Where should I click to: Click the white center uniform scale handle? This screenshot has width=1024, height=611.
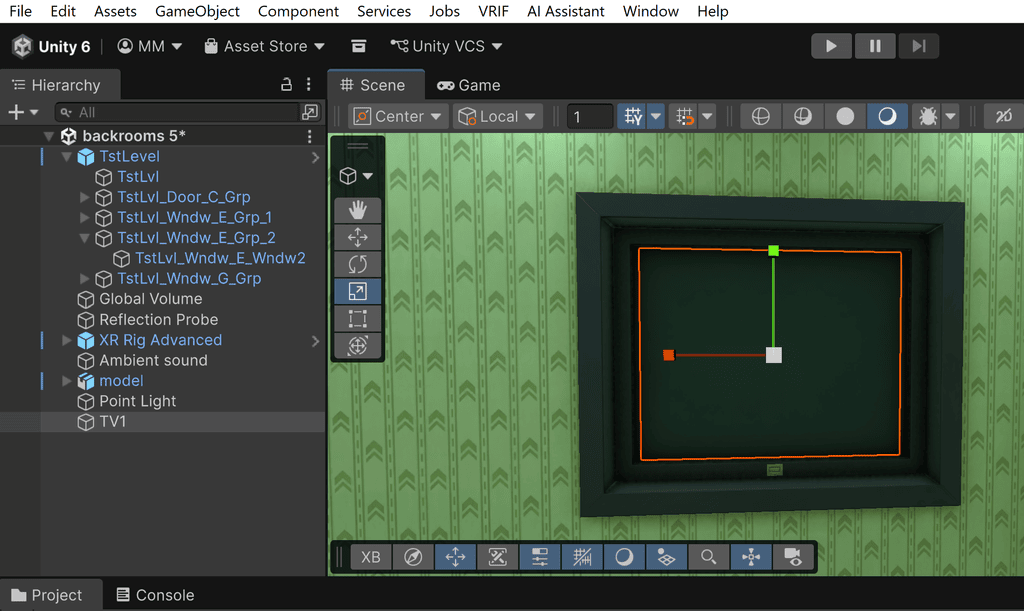[x=773, y=355]
